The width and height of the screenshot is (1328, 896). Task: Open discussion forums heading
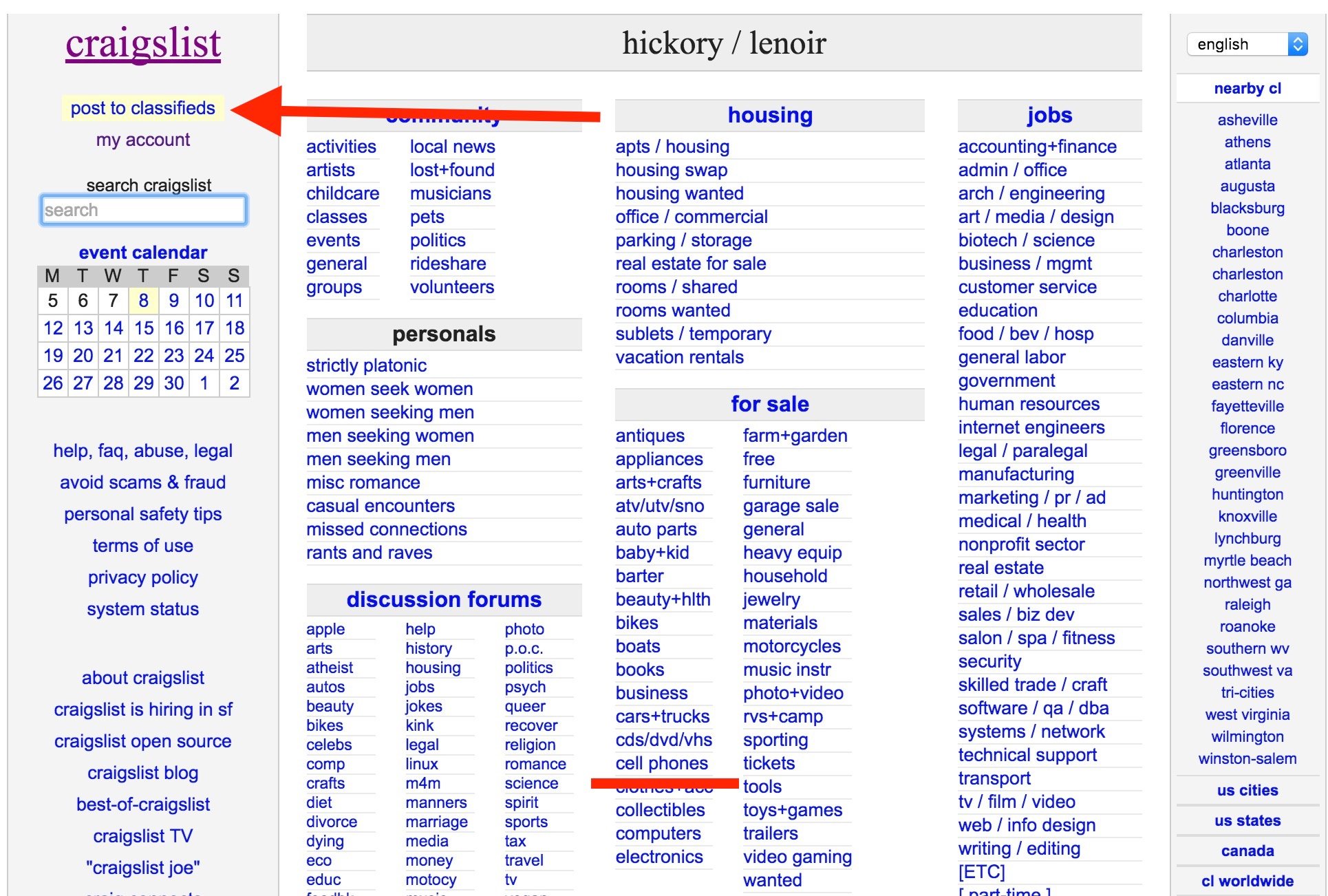(x=444, y=599)
